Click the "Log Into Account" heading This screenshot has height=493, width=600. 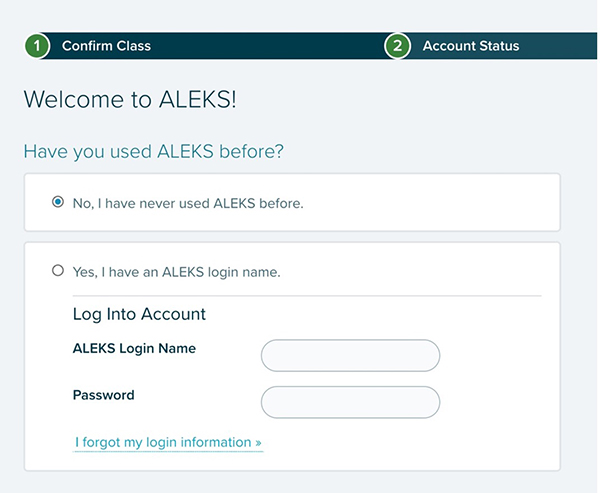pos(139,314)
